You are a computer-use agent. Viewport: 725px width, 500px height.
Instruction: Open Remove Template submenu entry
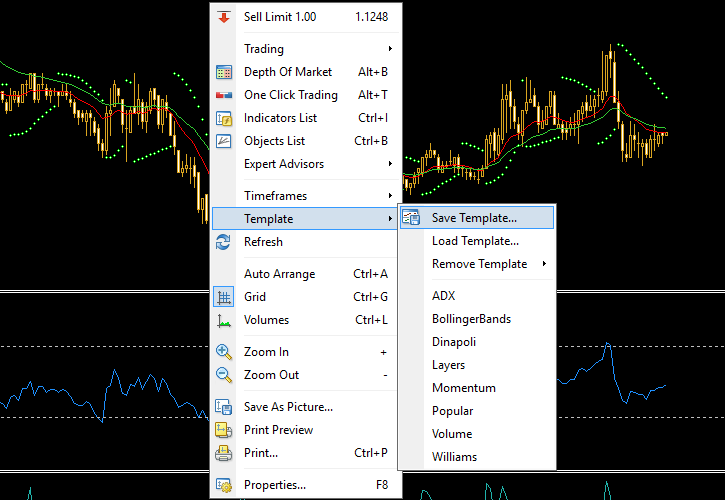477,264
